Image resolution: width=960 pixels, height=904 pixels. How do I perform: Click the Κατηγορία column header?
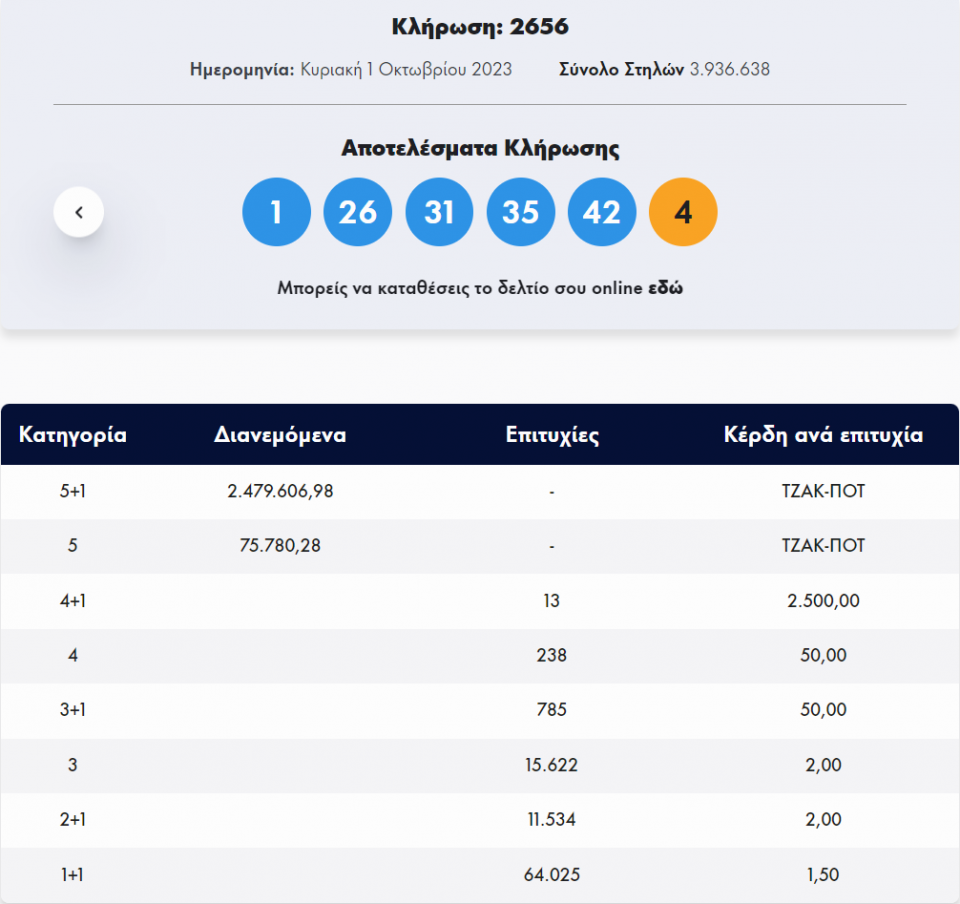point(73,435)
